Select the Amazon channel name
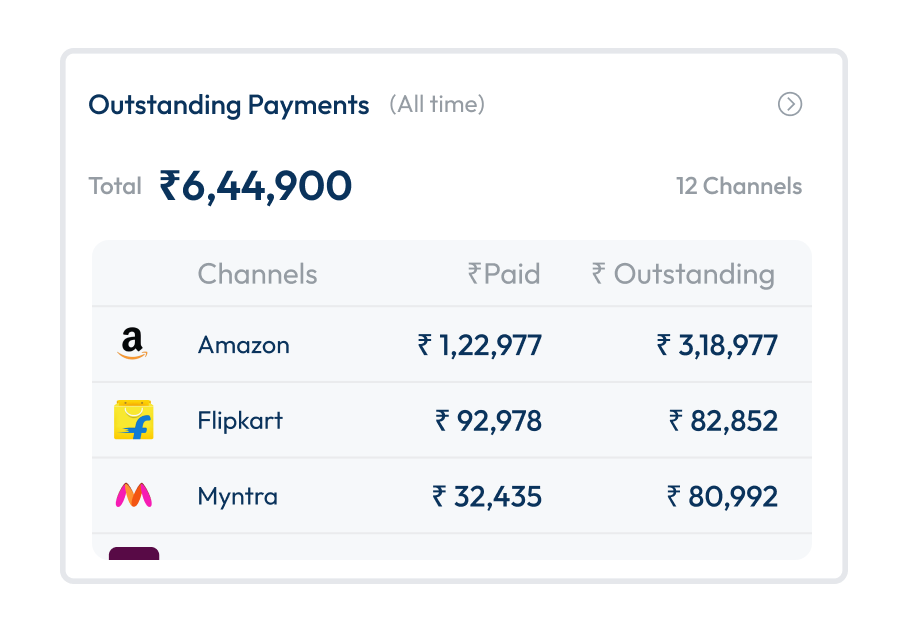Viewport: 912px width, 624px height. tap(244, 345)
